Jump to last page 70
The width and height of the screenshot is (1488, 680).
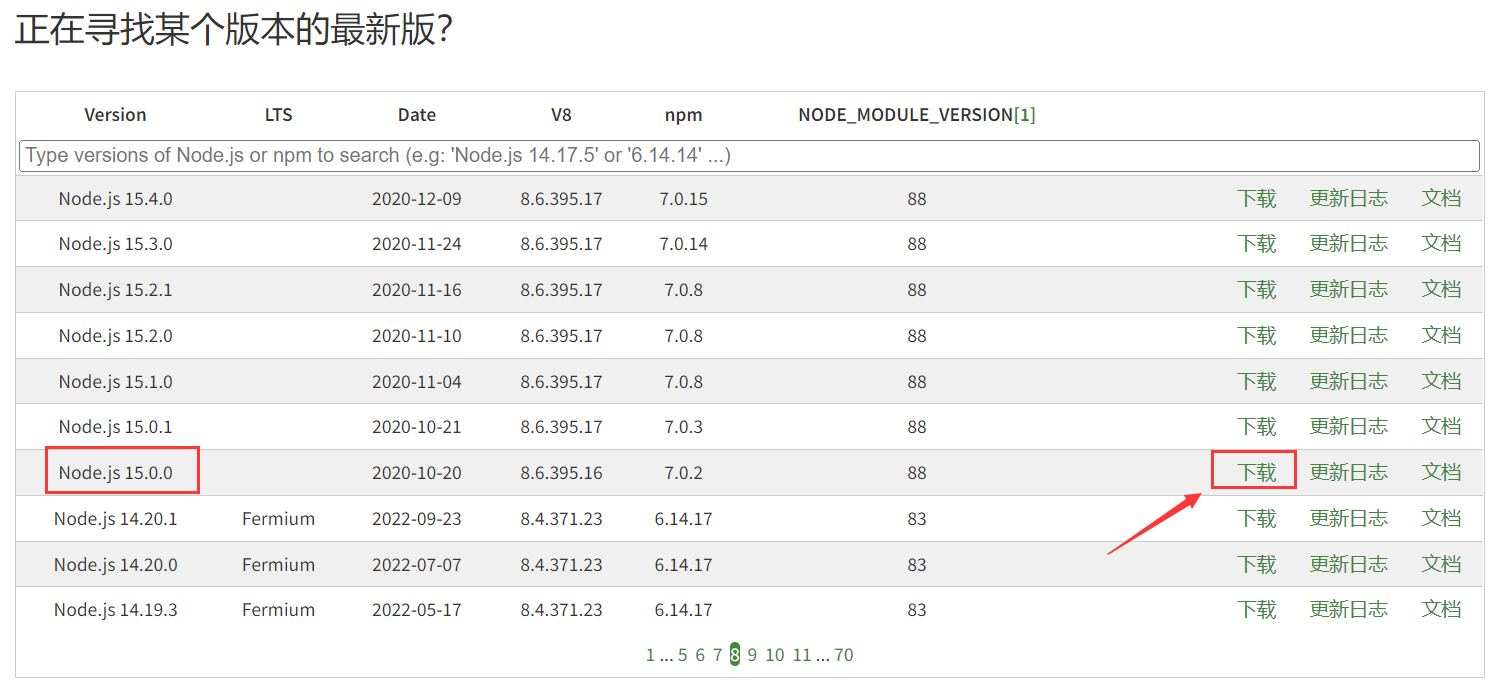pyautogui.click(x=843, y=654)
